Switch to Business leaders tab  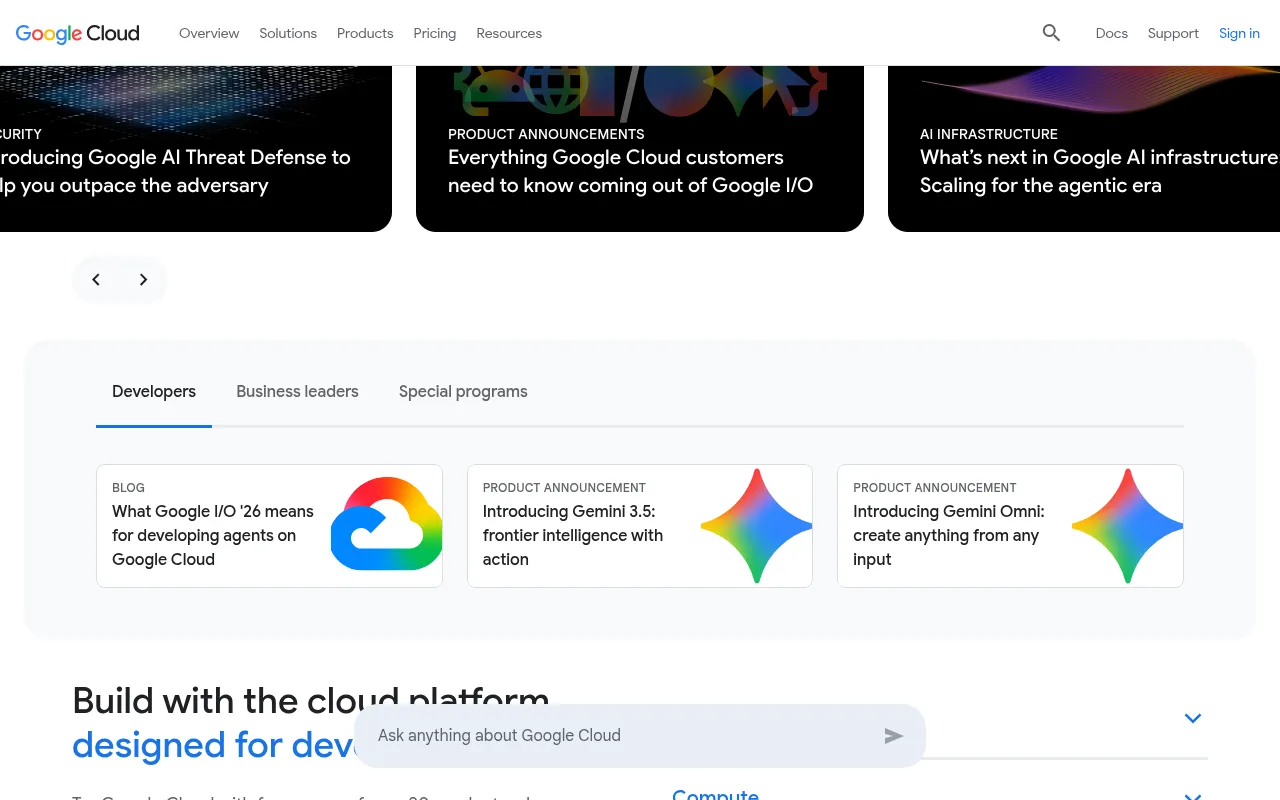[297, 392]
